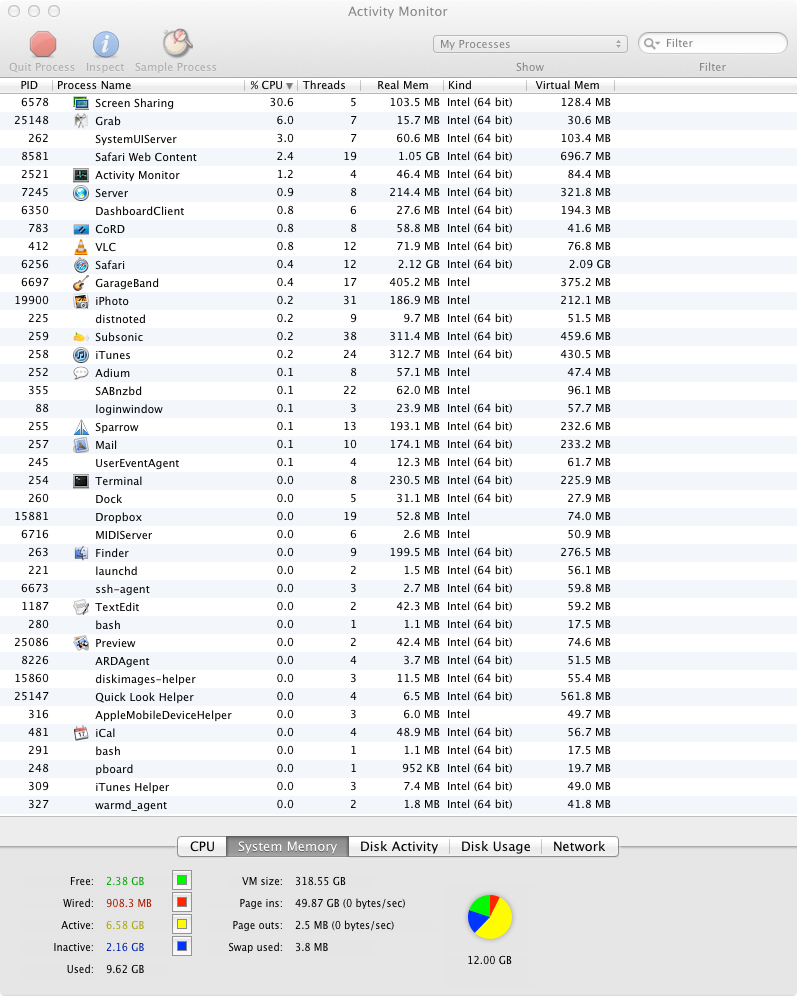This screenshot has height=996, width=797.
Task: Click the Inspect info icon
Action: (x=105, y=44)
